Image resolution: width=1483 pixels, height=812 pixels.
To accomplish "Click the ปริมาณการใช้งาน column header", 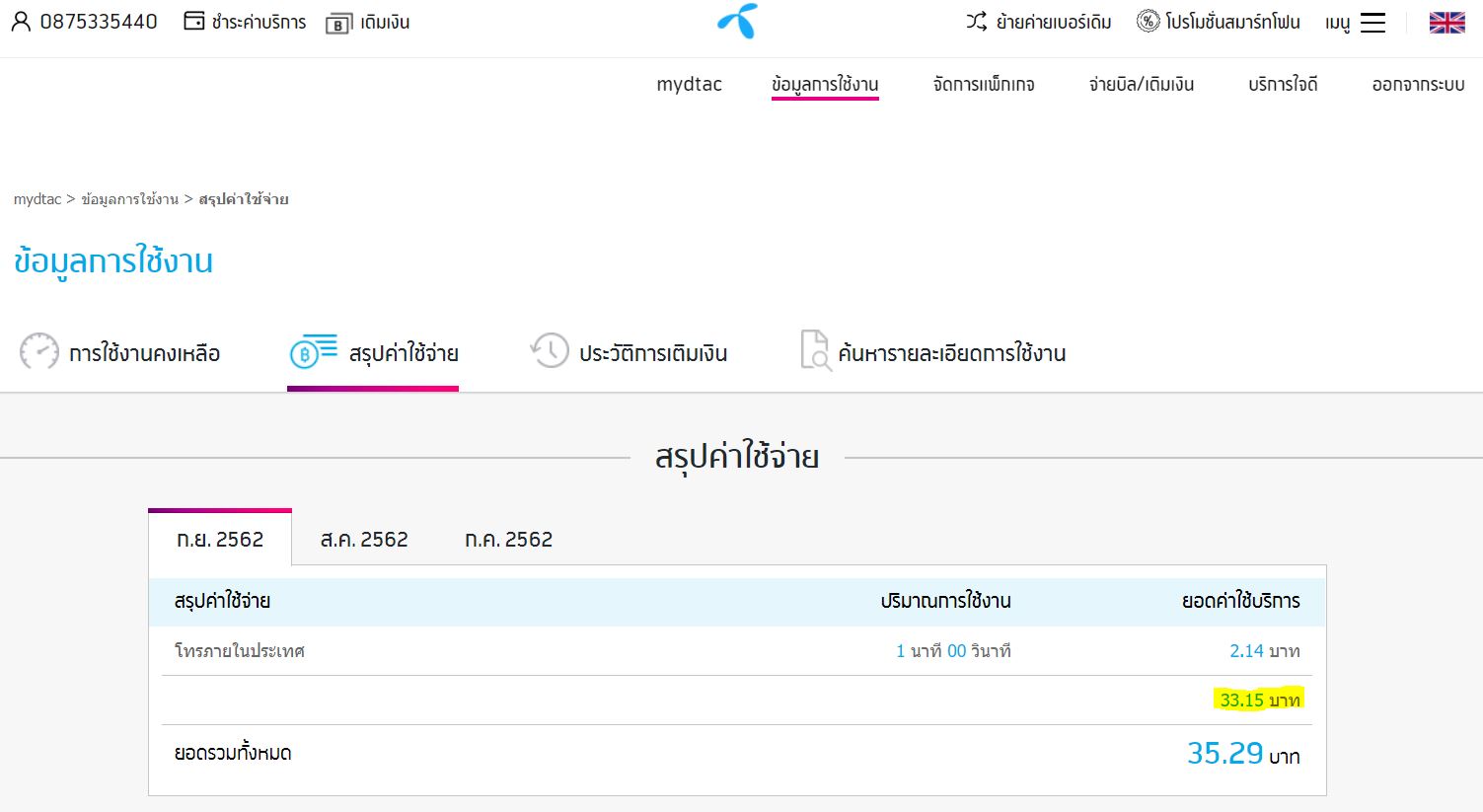I will (945, 601).
